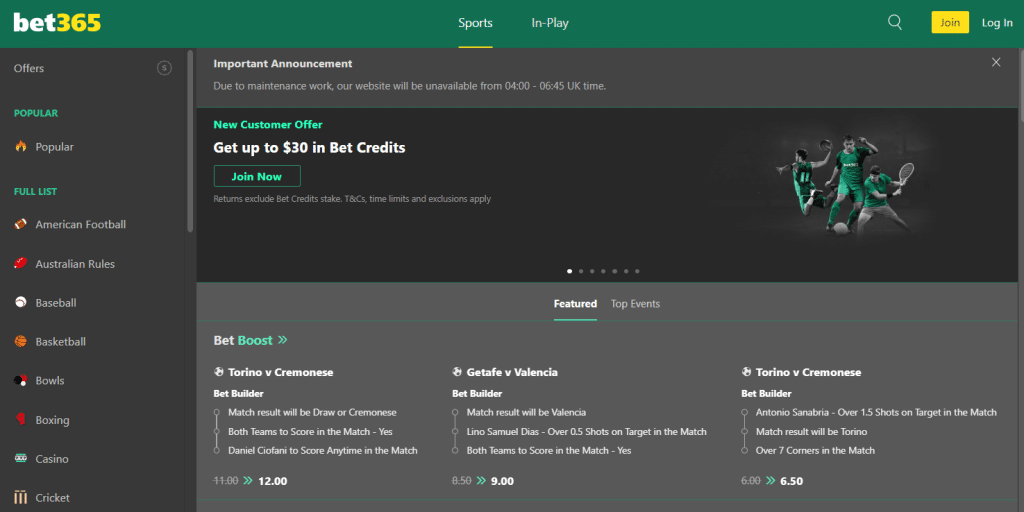Open the Bet Boost heading
The image size is (1024, 512).
tap(243, 340)
